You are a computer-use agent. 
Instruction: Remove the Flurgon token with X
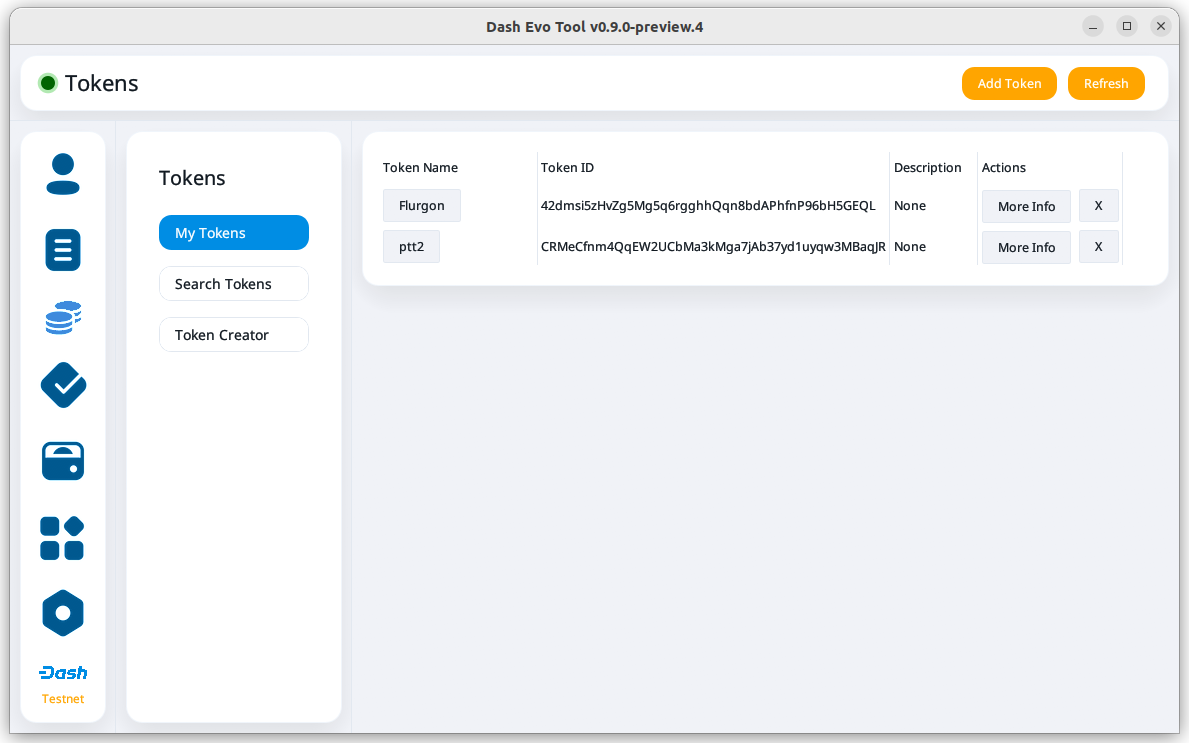pyautogui.click(x=1098, y=206)
